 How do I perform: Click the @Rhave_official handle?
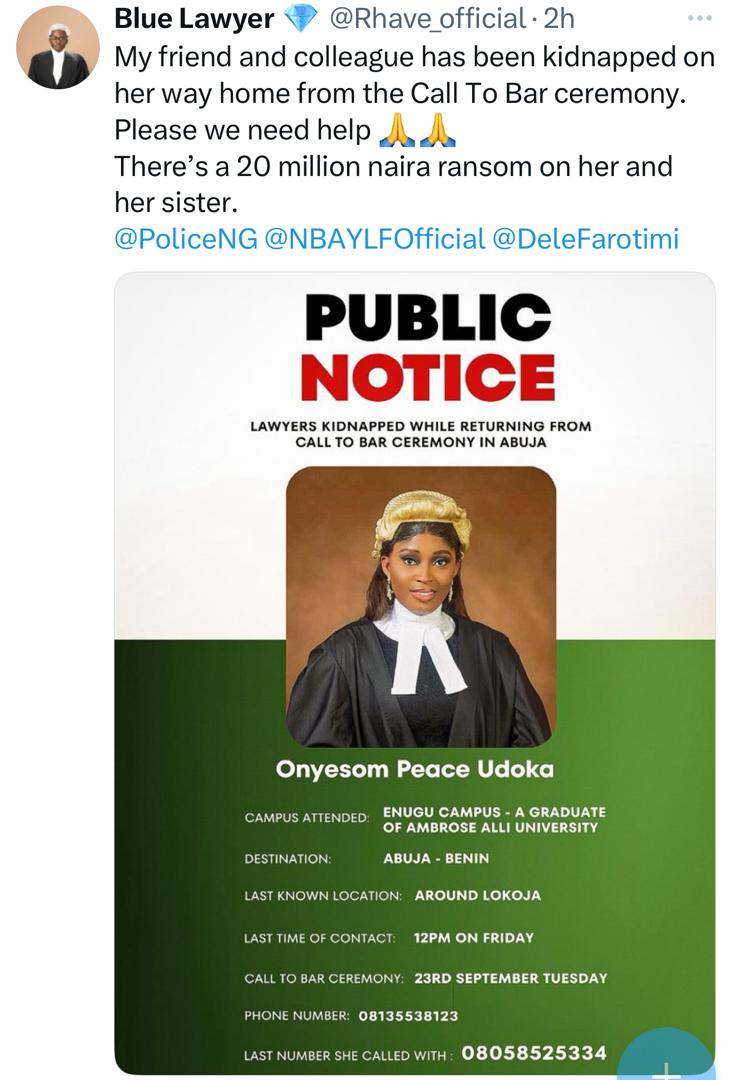coord(427,19)
